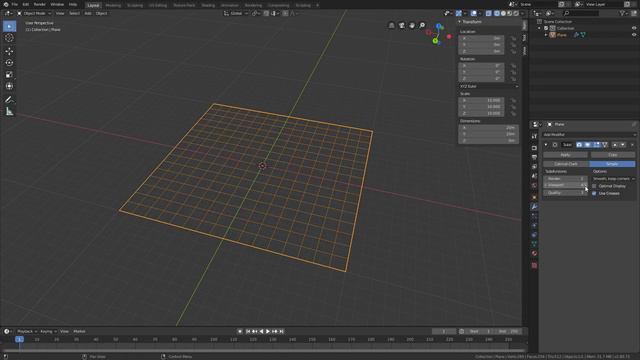The width and height of the screenshot is (640, 360).
Task: Toggle modifier edit mode display icon
Action: (596, 145)
